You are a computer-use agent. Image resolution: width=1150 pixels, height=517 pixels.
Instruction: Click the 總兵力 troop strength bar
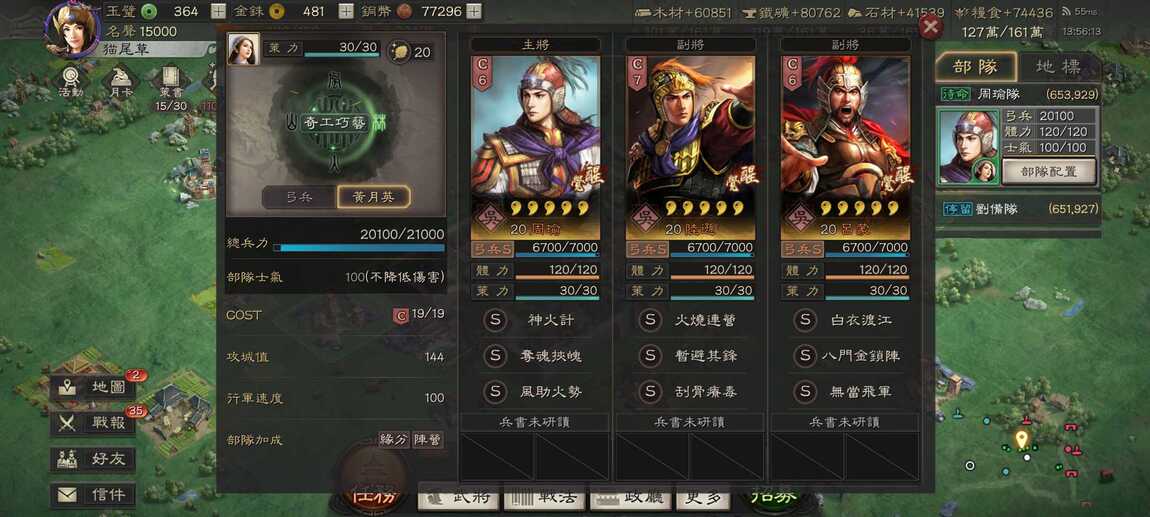pos(359,248)
